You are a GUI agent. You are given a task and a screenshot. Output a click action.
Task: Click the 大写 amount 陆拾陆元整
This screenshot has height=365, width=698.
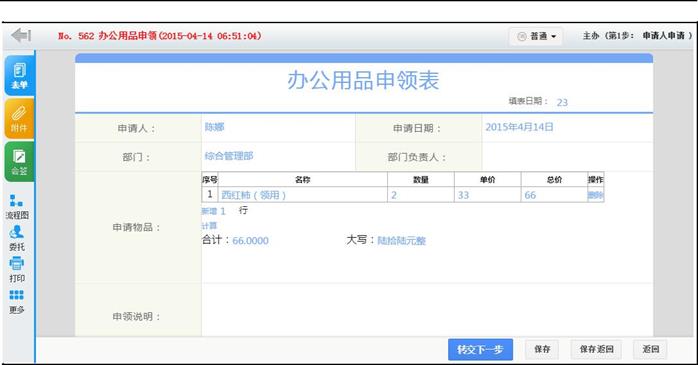pyautogui.click(x=402, y=241)
